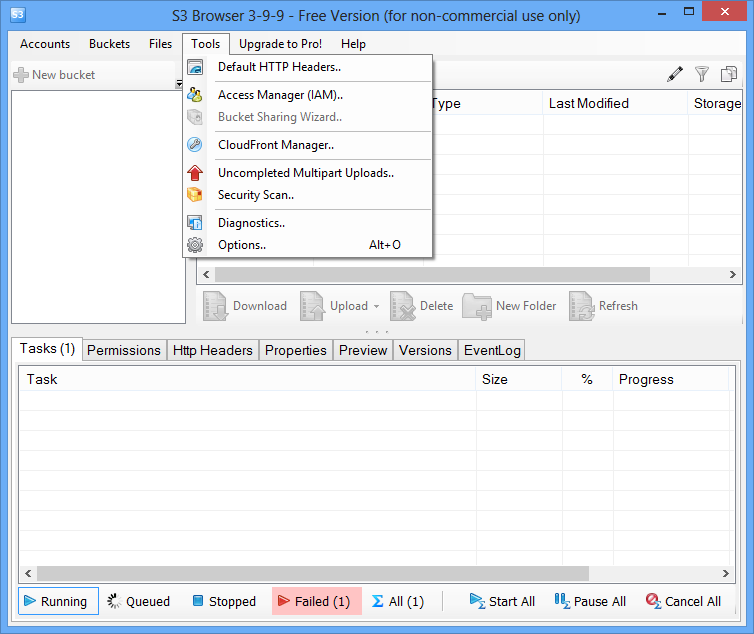This screenshot has height=634, width=754.
Task: Click the Security Scan box icon
Action: click(x=195, y=194)
